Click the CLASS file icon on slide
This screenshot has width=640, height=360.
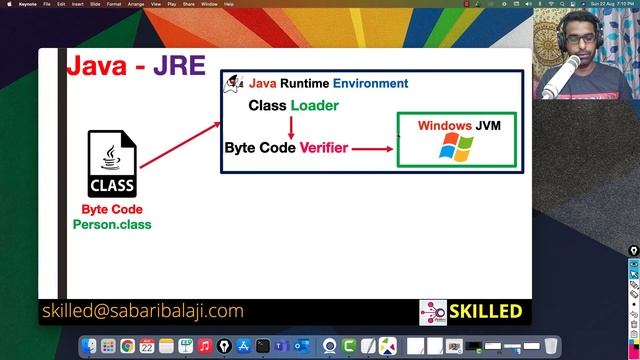point(112,164)
